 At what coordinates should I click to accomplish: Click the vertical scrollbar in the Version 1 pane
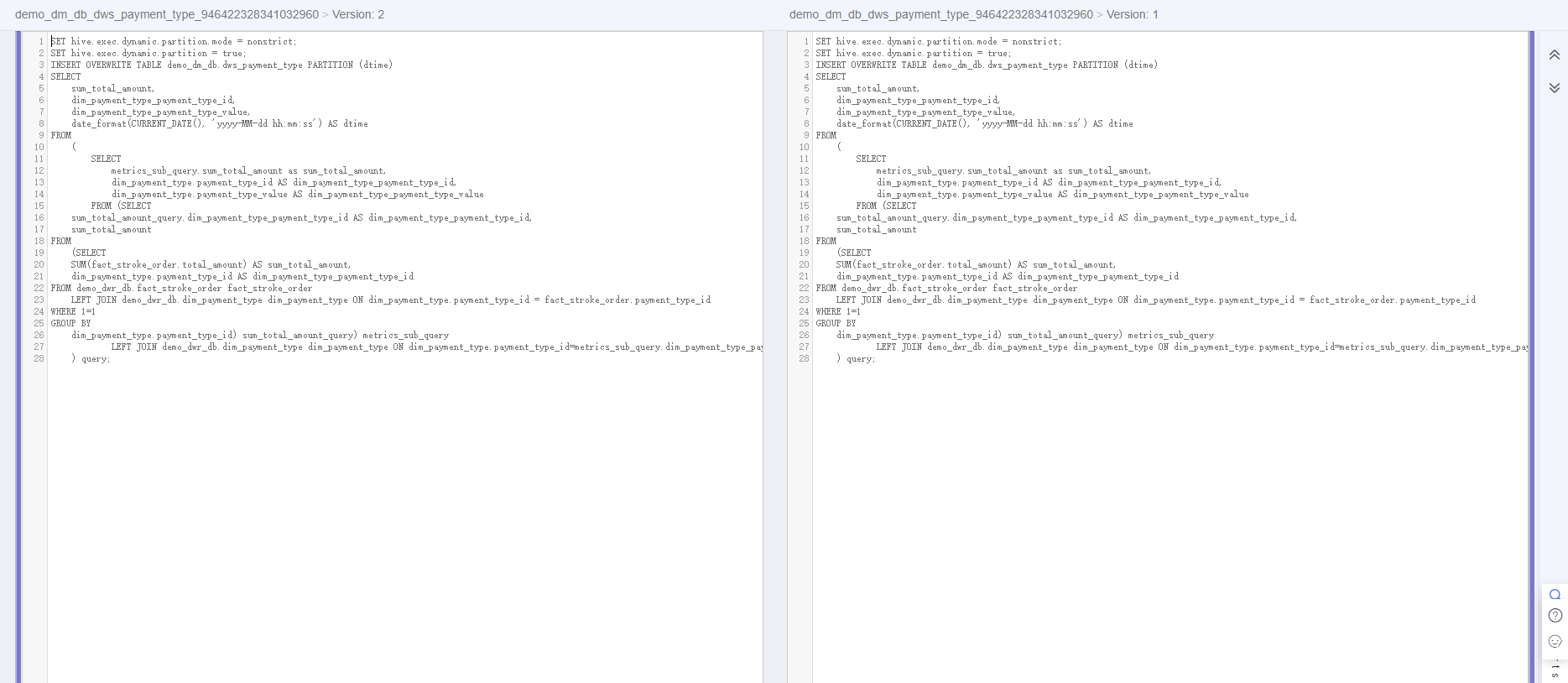click(1531, 357)
